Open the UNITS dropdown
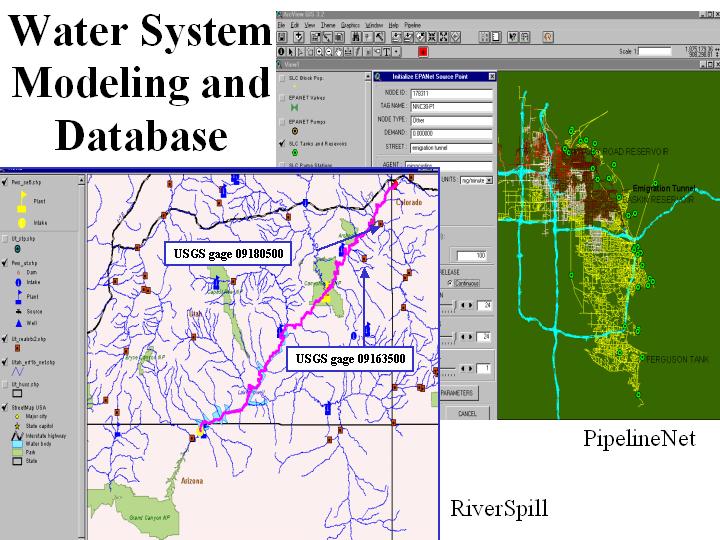The width and height of the screenshot is (720, 540). (x=489, y=180)
